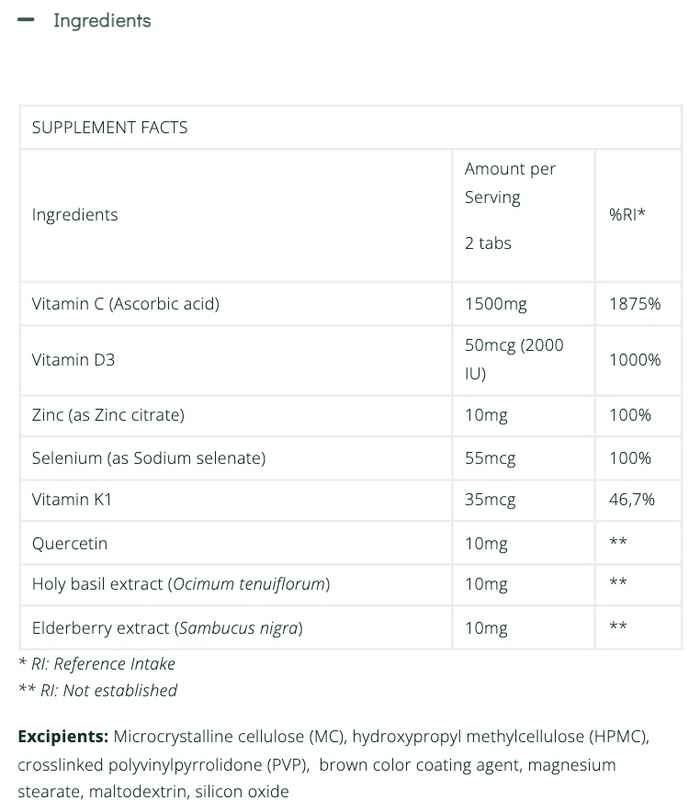Viewport: 700px width, 812px height.
Task: Click the bold Excipients label
Action: click(63, 737)
